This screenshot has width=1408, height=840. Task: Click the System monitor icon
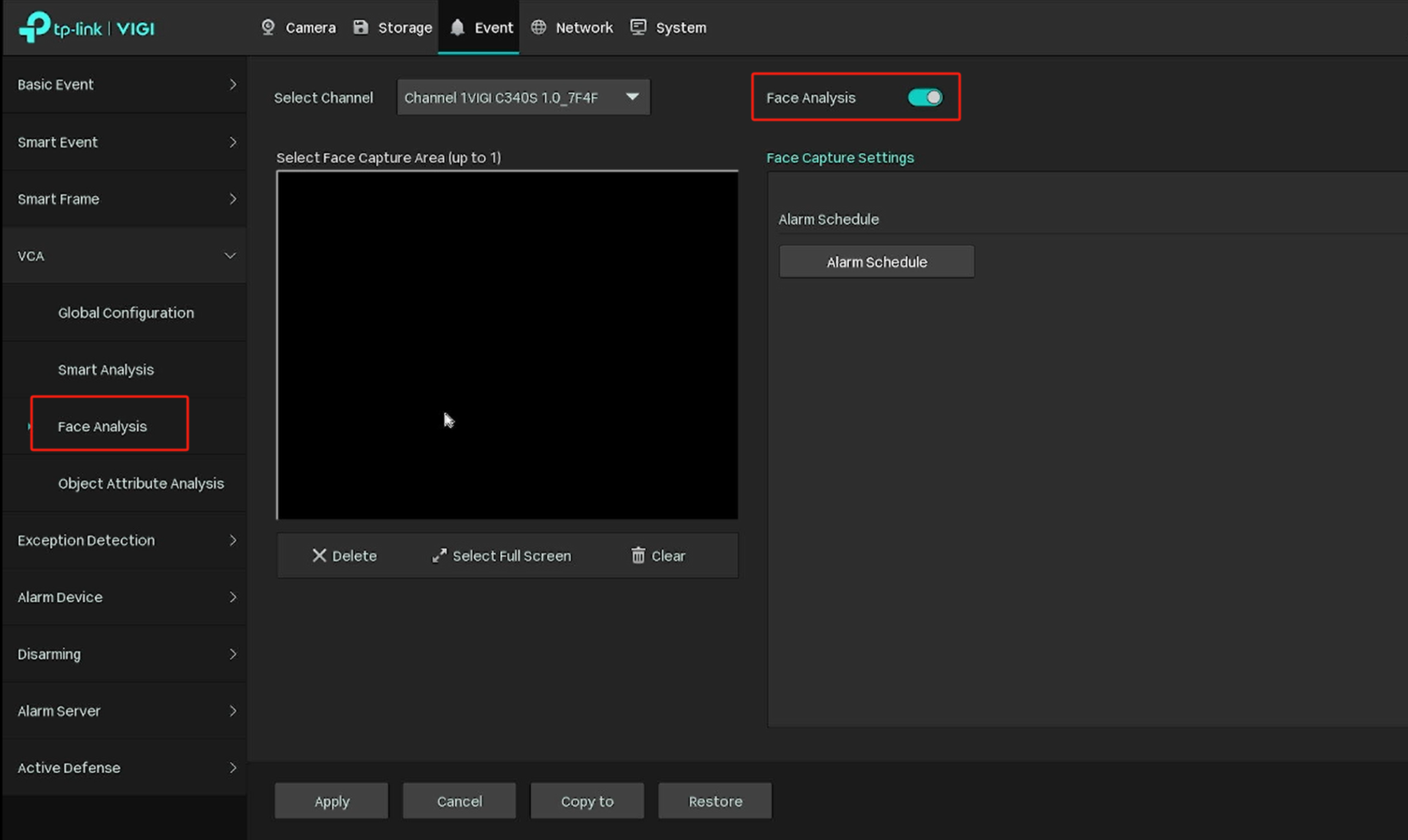pyautogui.click(x=638, y=27)
